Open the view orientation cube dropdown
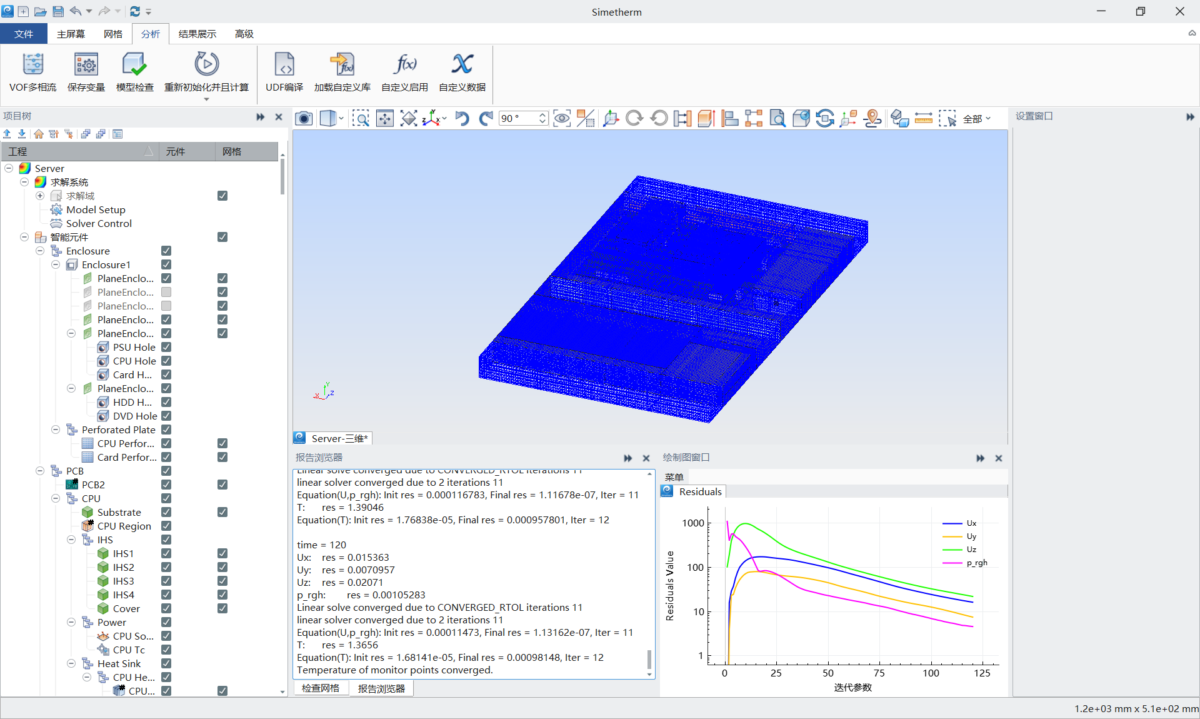Viewport: 1200px width, 719px height. click(x=342, y=118)
